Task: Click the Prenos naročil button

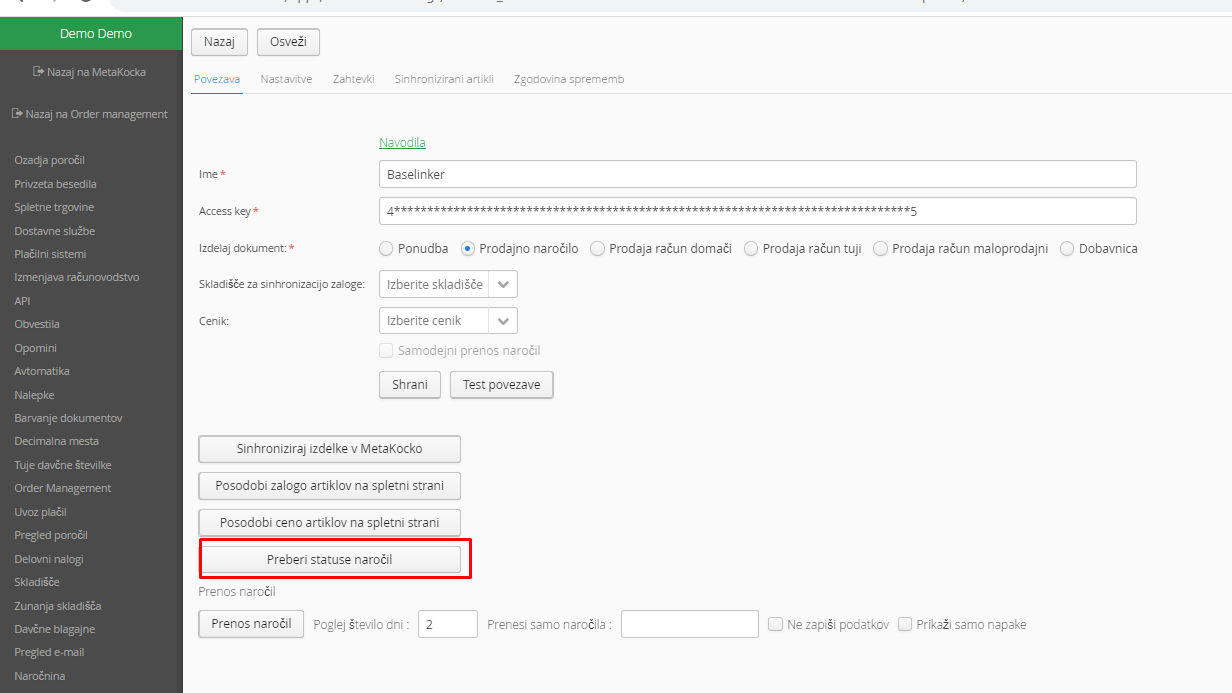Action: coord(251,624)
